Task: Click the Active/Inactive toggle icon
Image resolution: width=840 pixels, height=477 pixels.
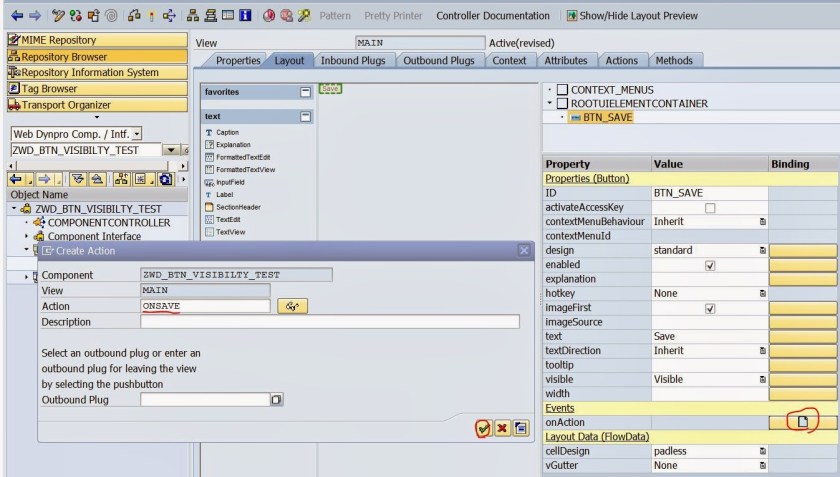Action: (x=76, y=16)
